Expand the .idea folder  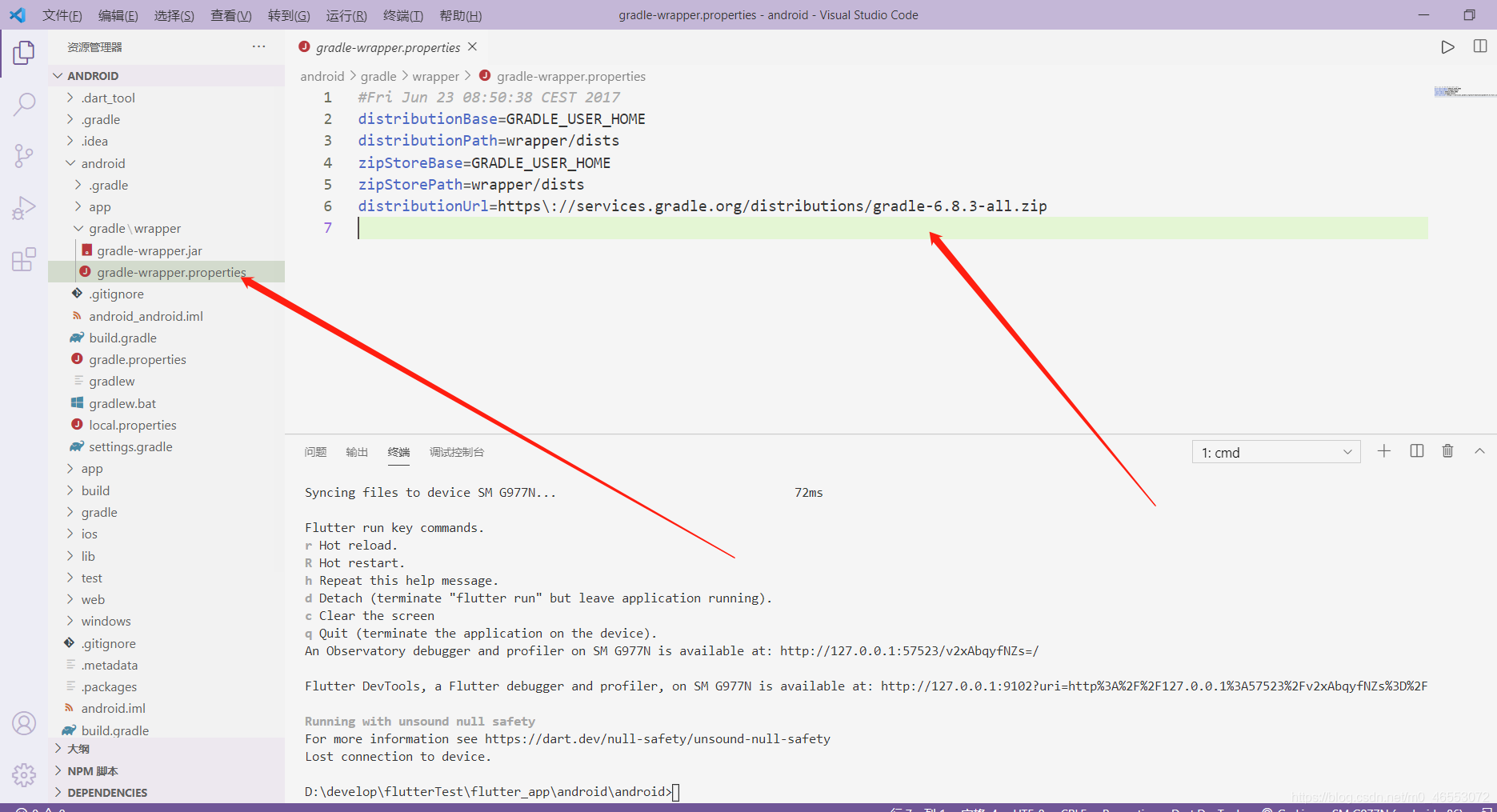pos(166,141)
